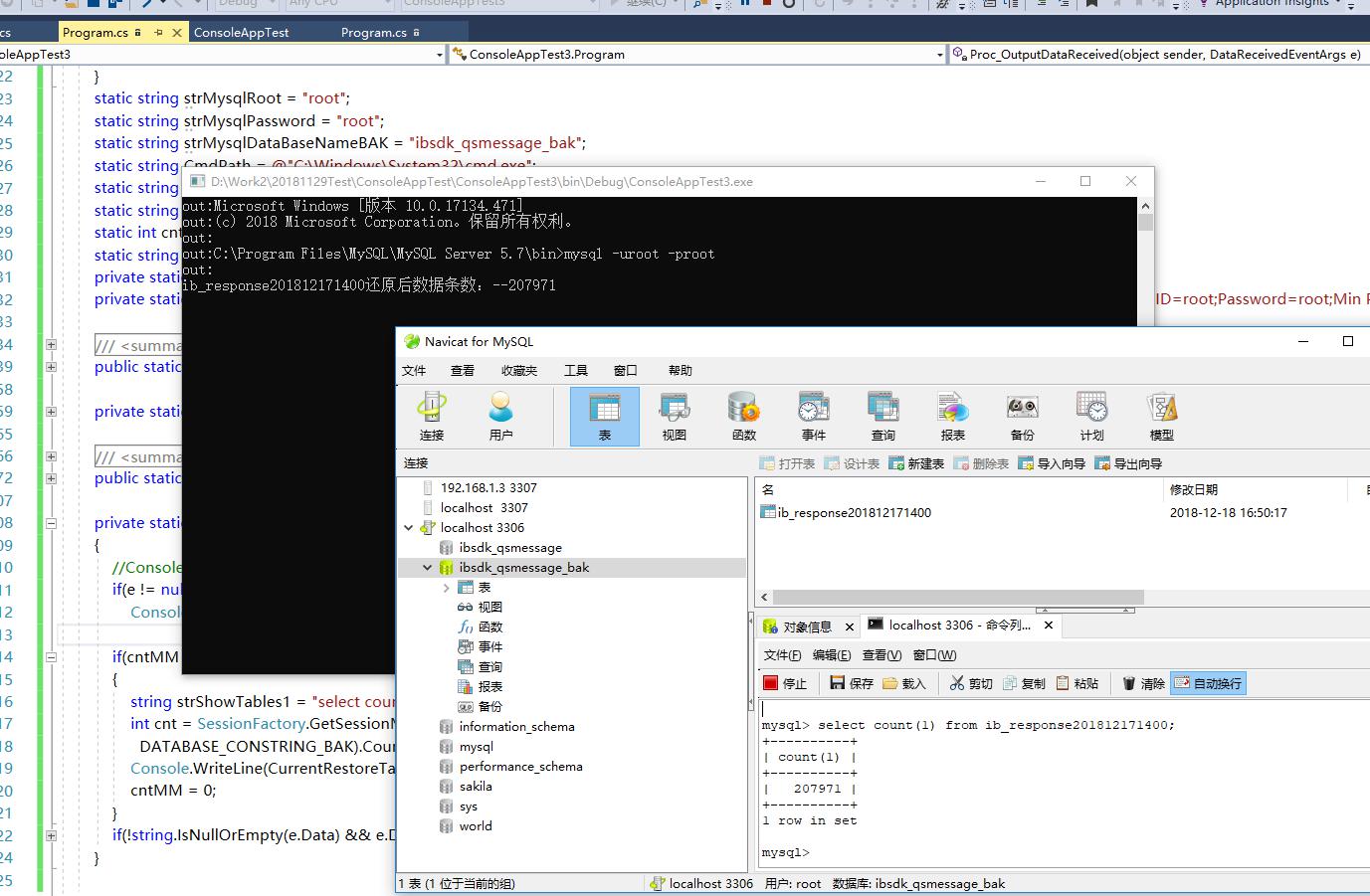
Task: Click the Import Wizard (导入向导) button
Action: click(x=1052, y=461)
